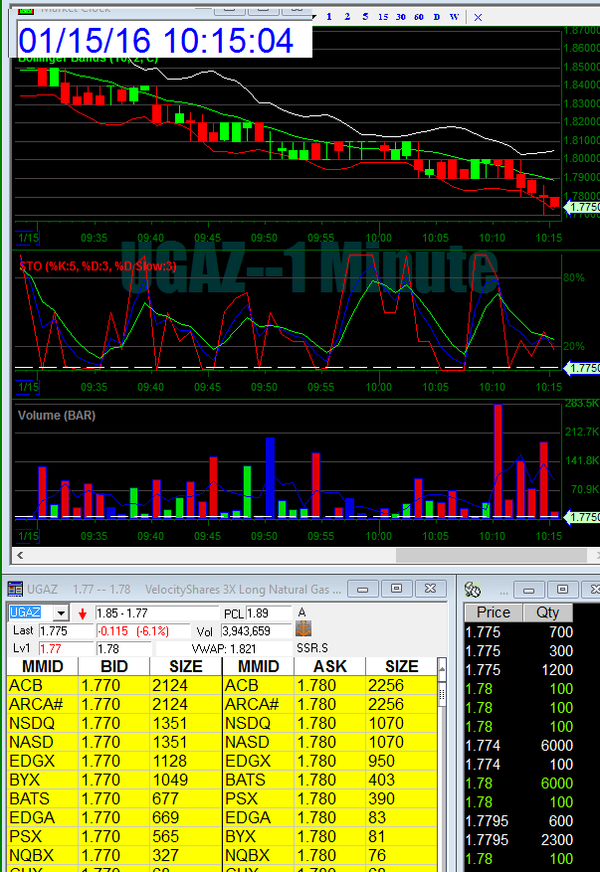Image resolution: width=600 pixels, height=872 pixels.
Task: Switch chart to Daily timeframe
Action: [436, 17]
